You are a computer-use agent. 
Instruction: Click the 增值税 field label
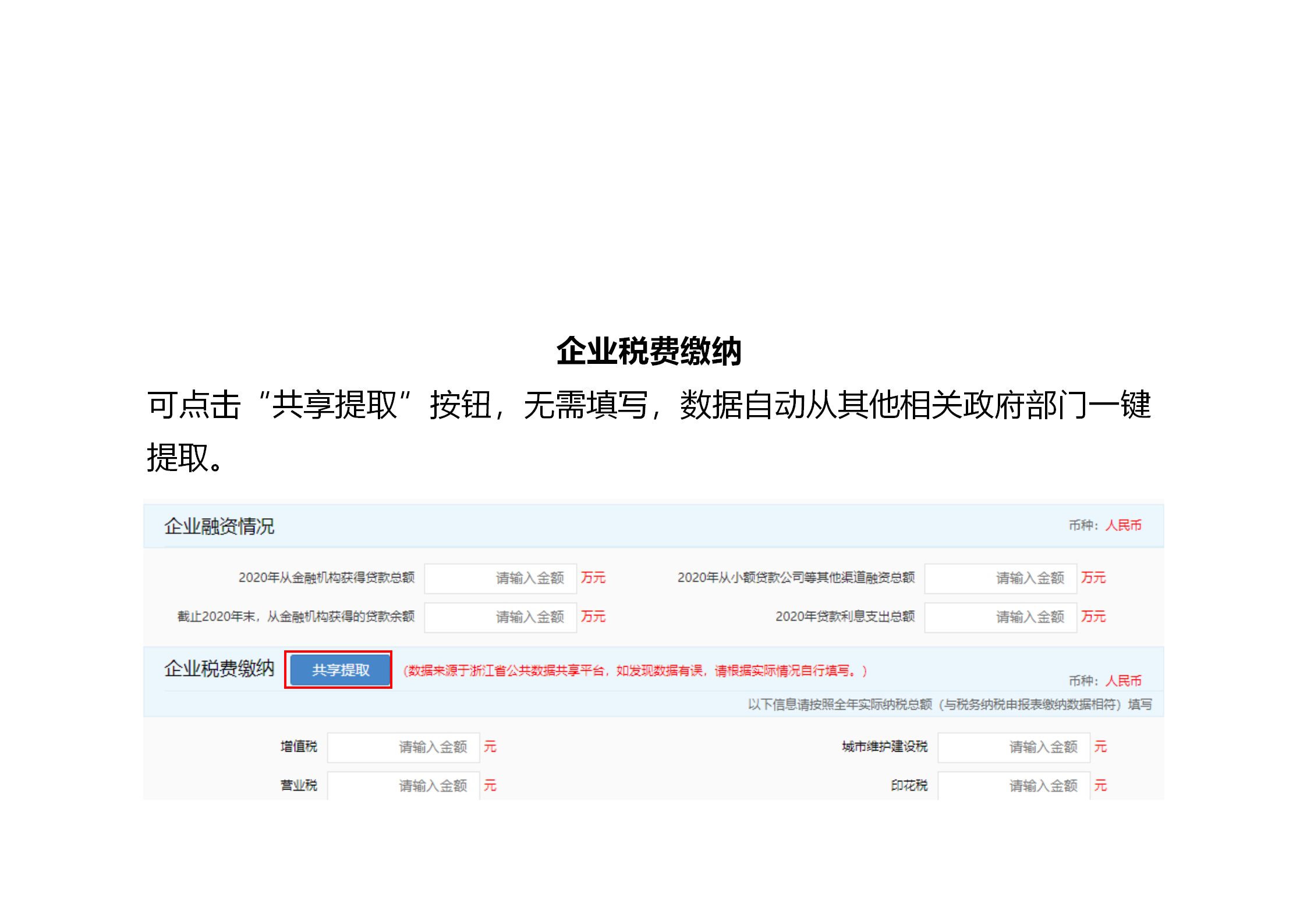[x=298, y=747]
